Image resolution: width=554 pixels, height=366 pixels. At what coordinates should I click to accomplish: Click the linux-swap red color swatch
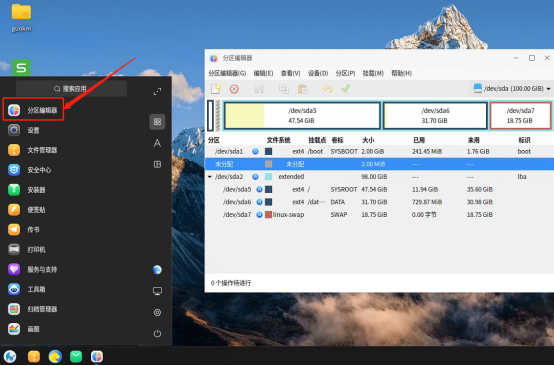click(x=269, y=214)
